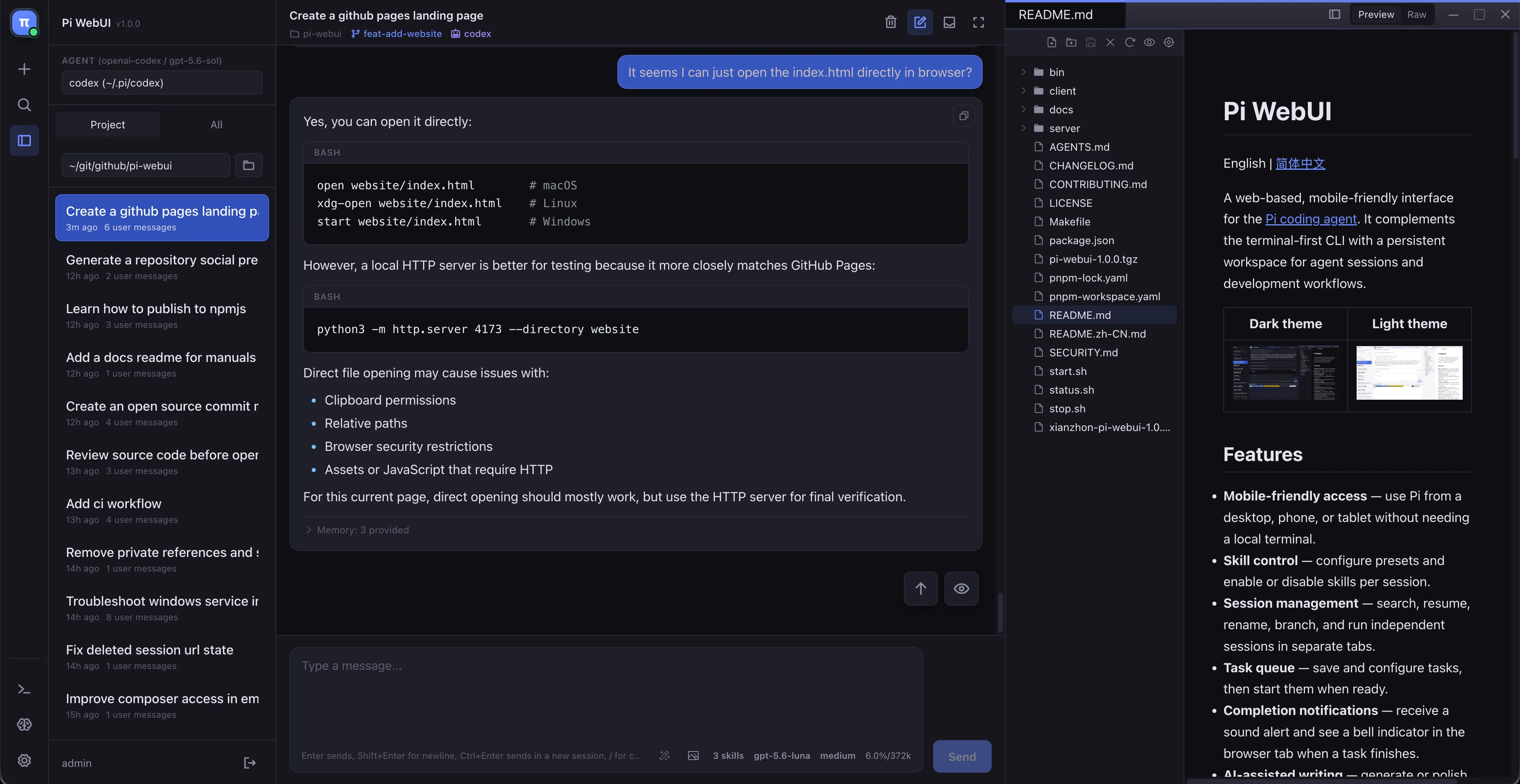Click the feat-add-website branch label
Image resolution: width=1520 pixels, height=784 pixels.
pos(397,34)
